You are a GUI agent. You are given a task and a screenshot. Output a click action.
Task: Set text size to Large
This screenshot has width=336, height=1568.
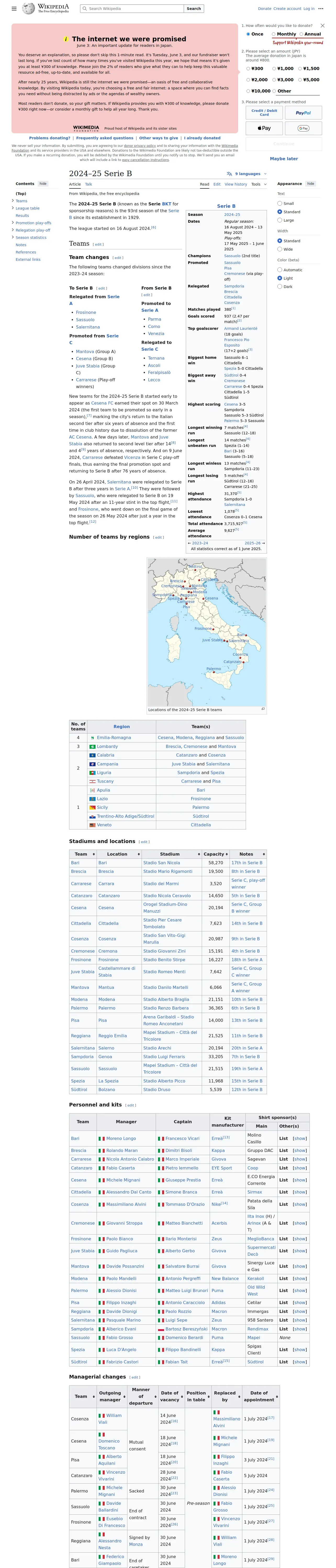[280, 220]
